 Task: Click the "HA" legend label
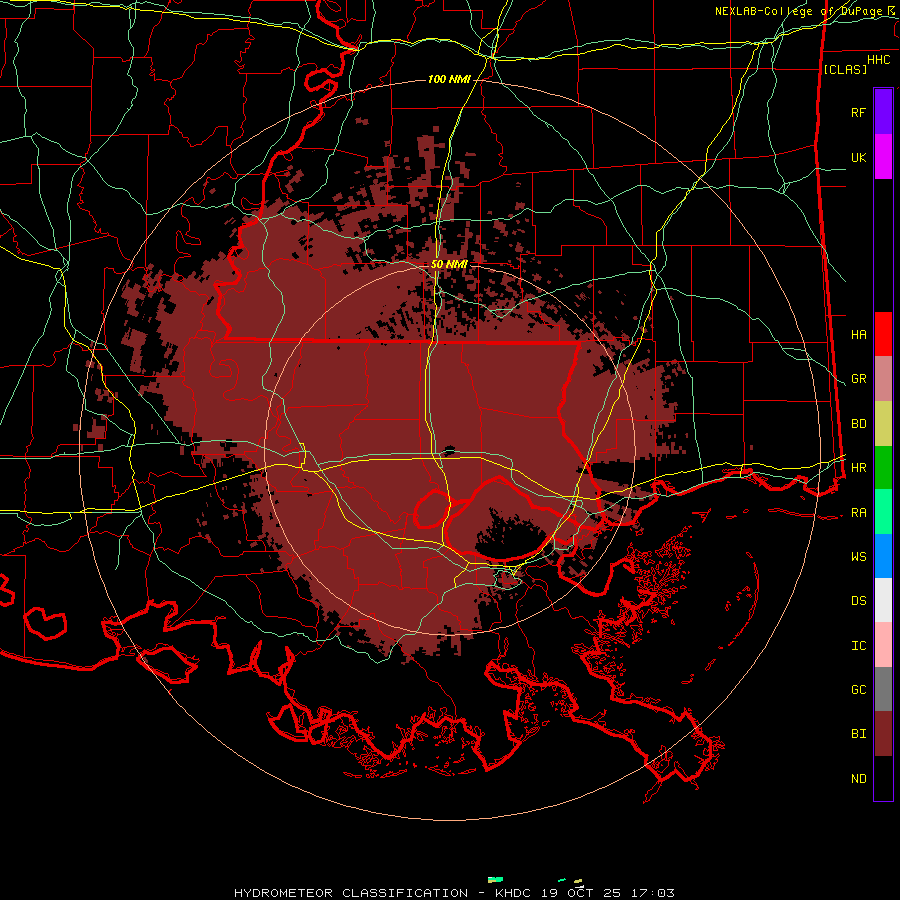[x=858, y=335]
